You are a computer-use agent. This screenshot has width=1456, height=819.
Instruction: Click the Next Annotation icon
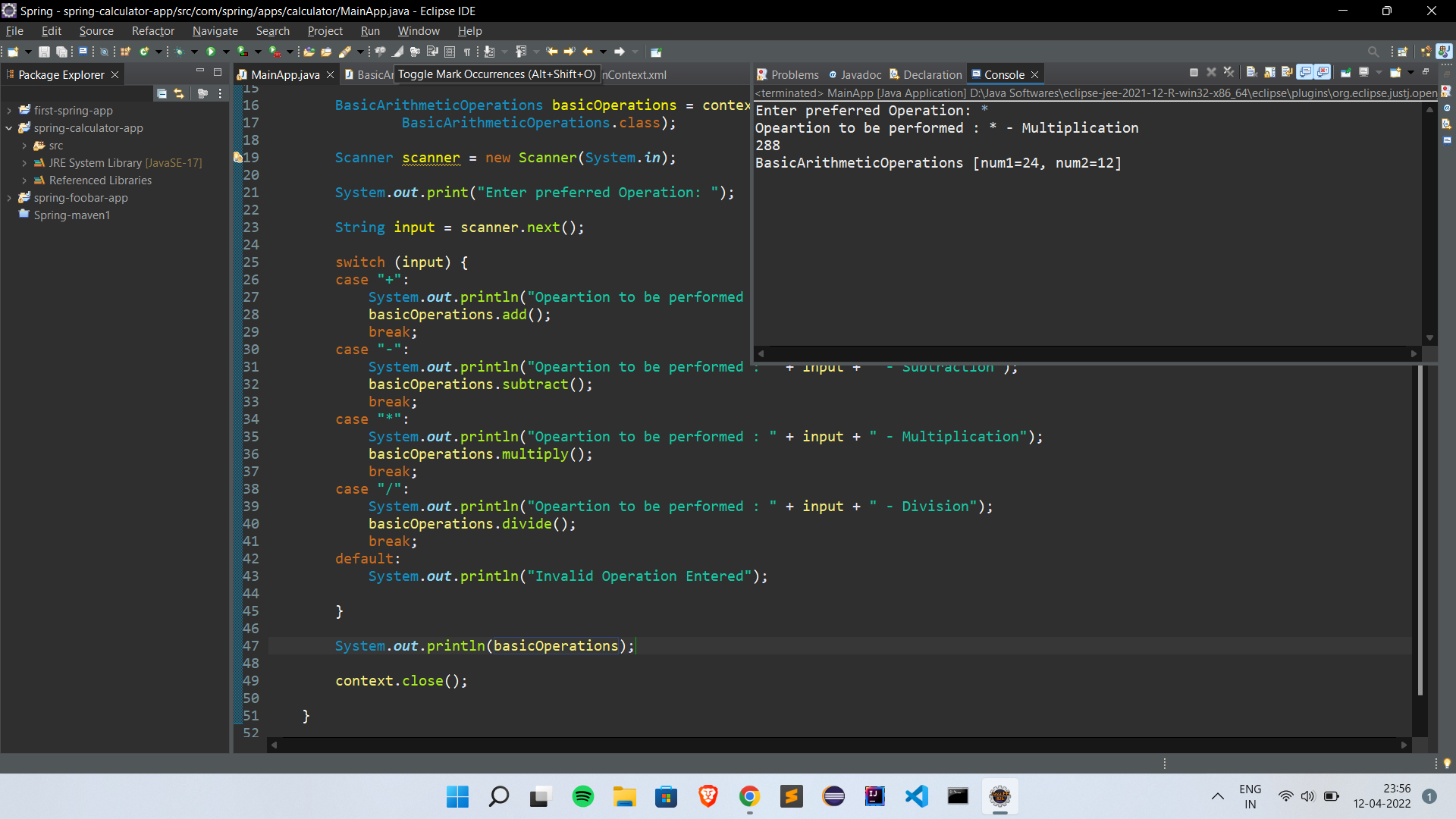click(490, 52)
